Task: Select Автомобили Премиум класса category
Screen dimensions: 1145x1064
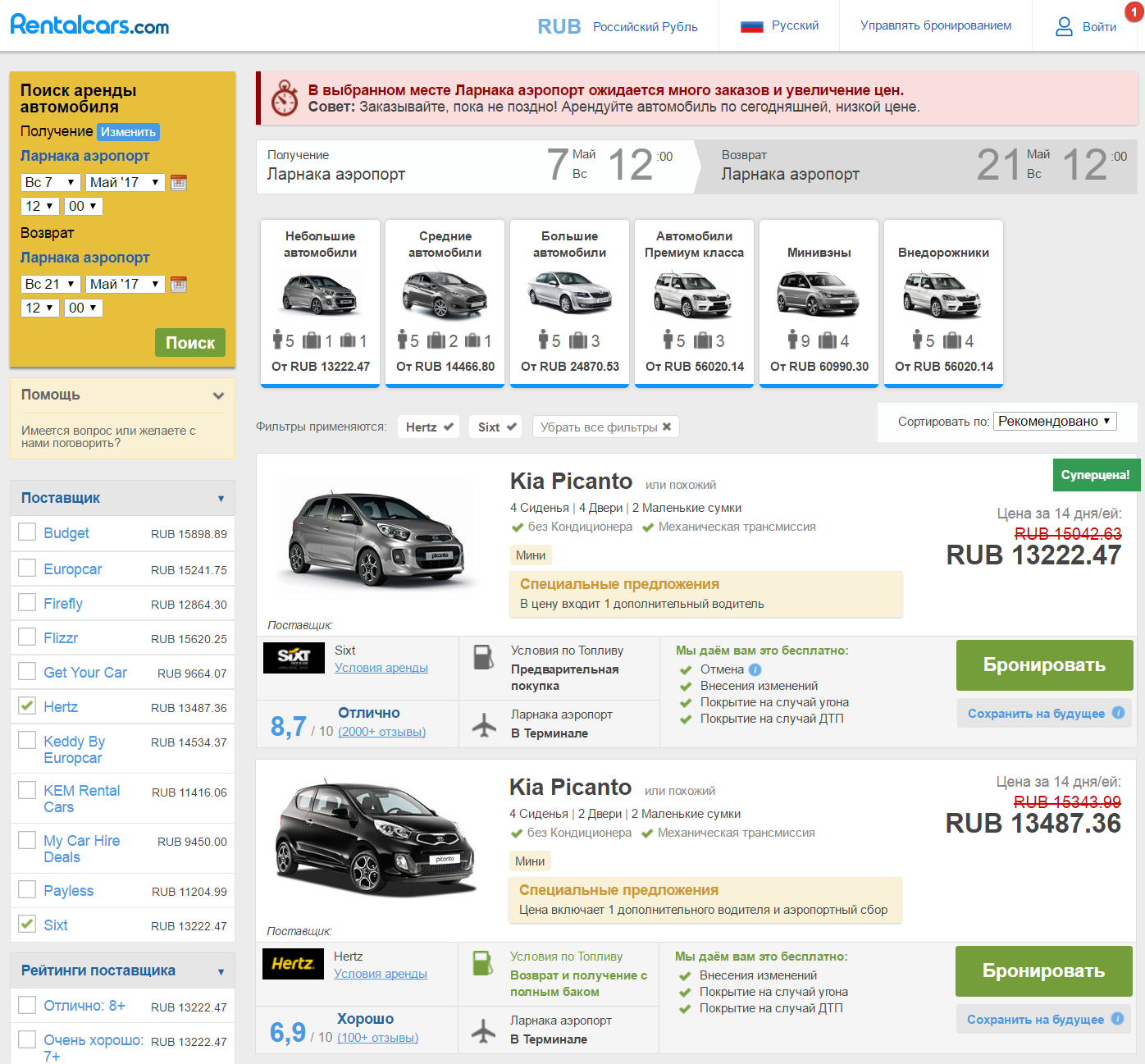Action: 695,303
